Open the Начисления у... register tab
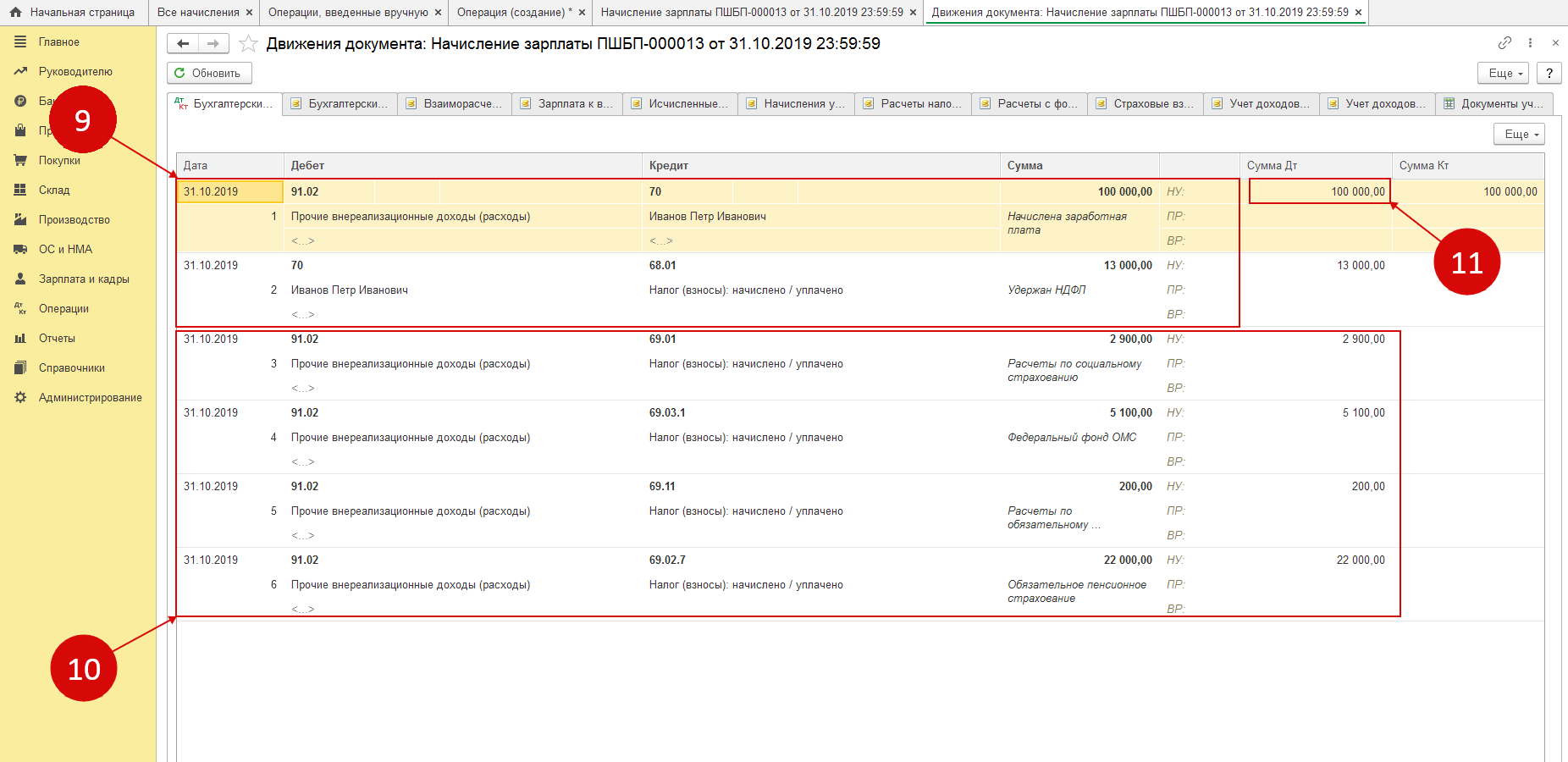Viewport: 1568px width, 762px height. pos(797,103)
